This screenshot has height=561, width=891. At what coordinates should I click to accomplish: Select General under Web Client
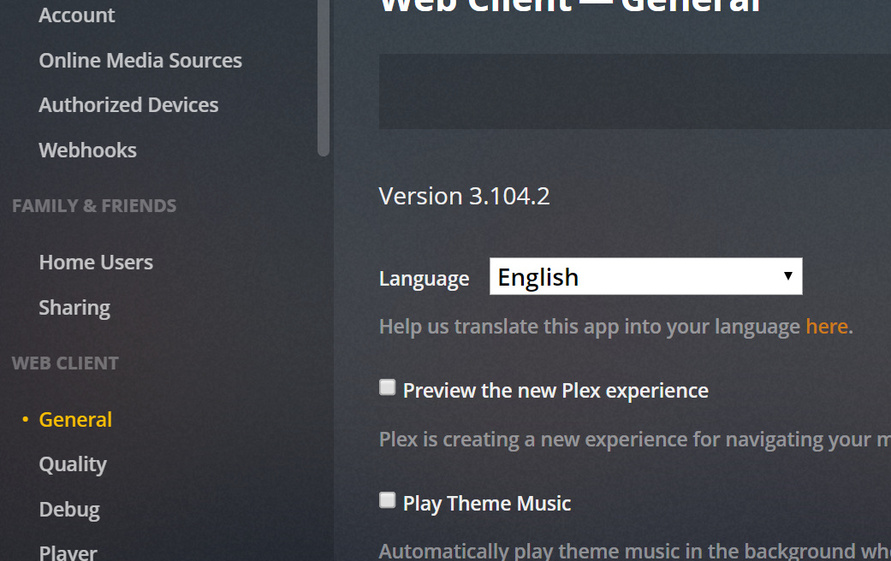click(x=75, y=419)
